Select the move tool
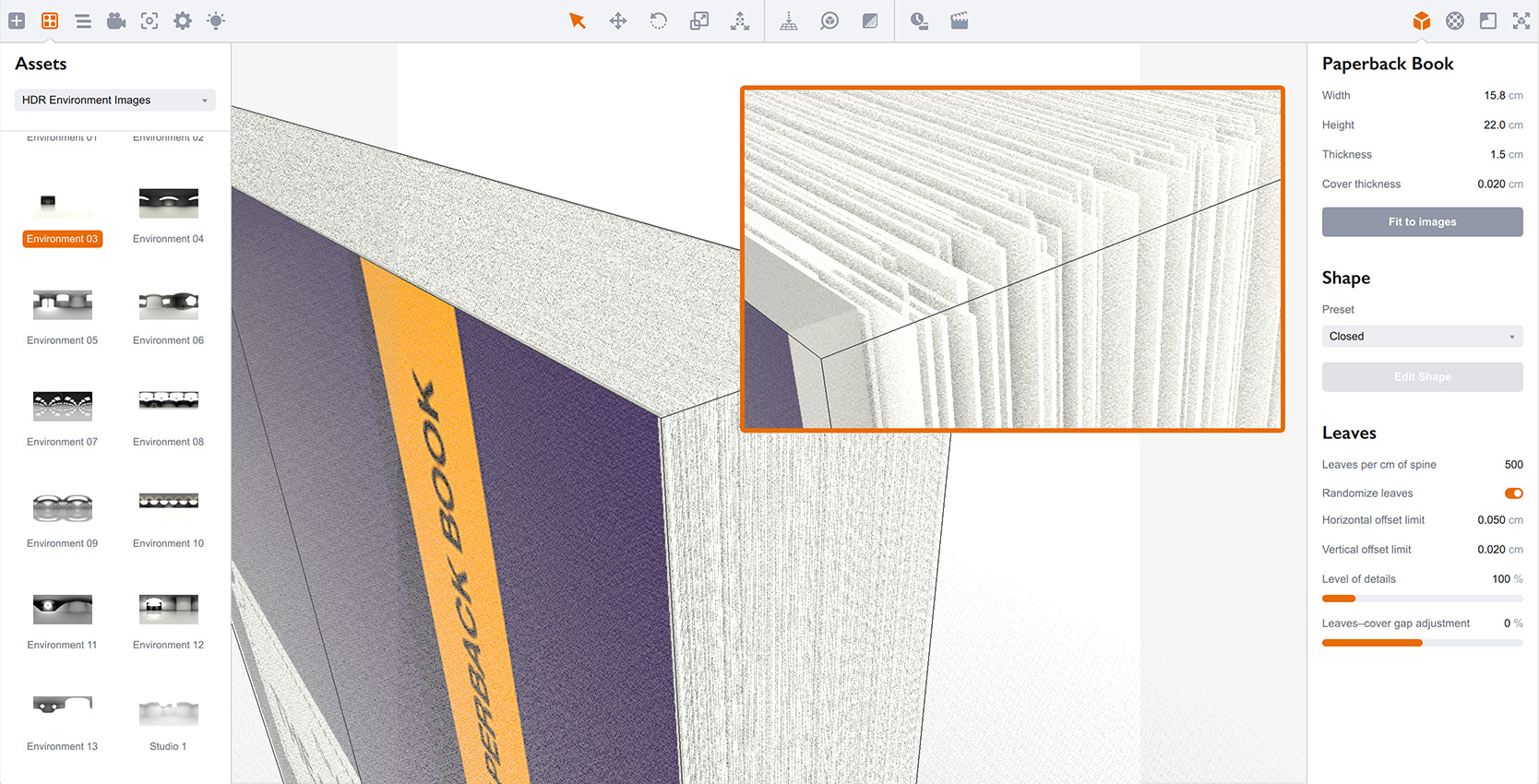The image size is (1539, 784). click(x=618, y=20)
